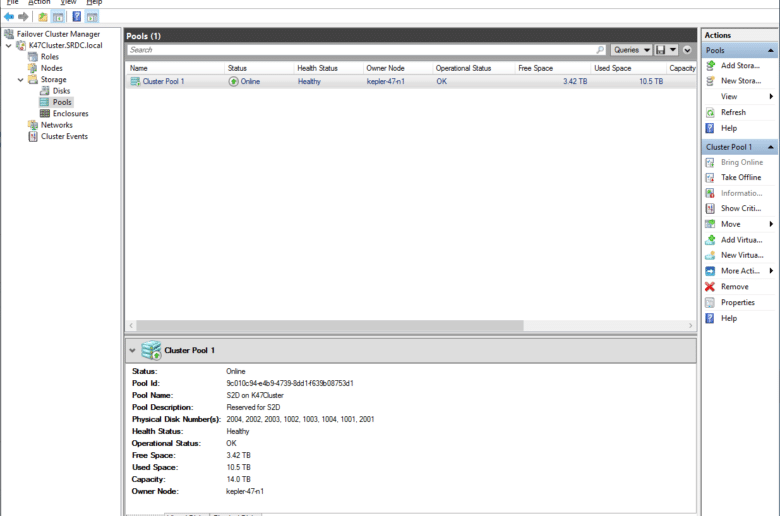The image size is (780, 516).
Task: Collapse the K47Cluster.SRDC.local tree node
Action: (x=8, y=45)
